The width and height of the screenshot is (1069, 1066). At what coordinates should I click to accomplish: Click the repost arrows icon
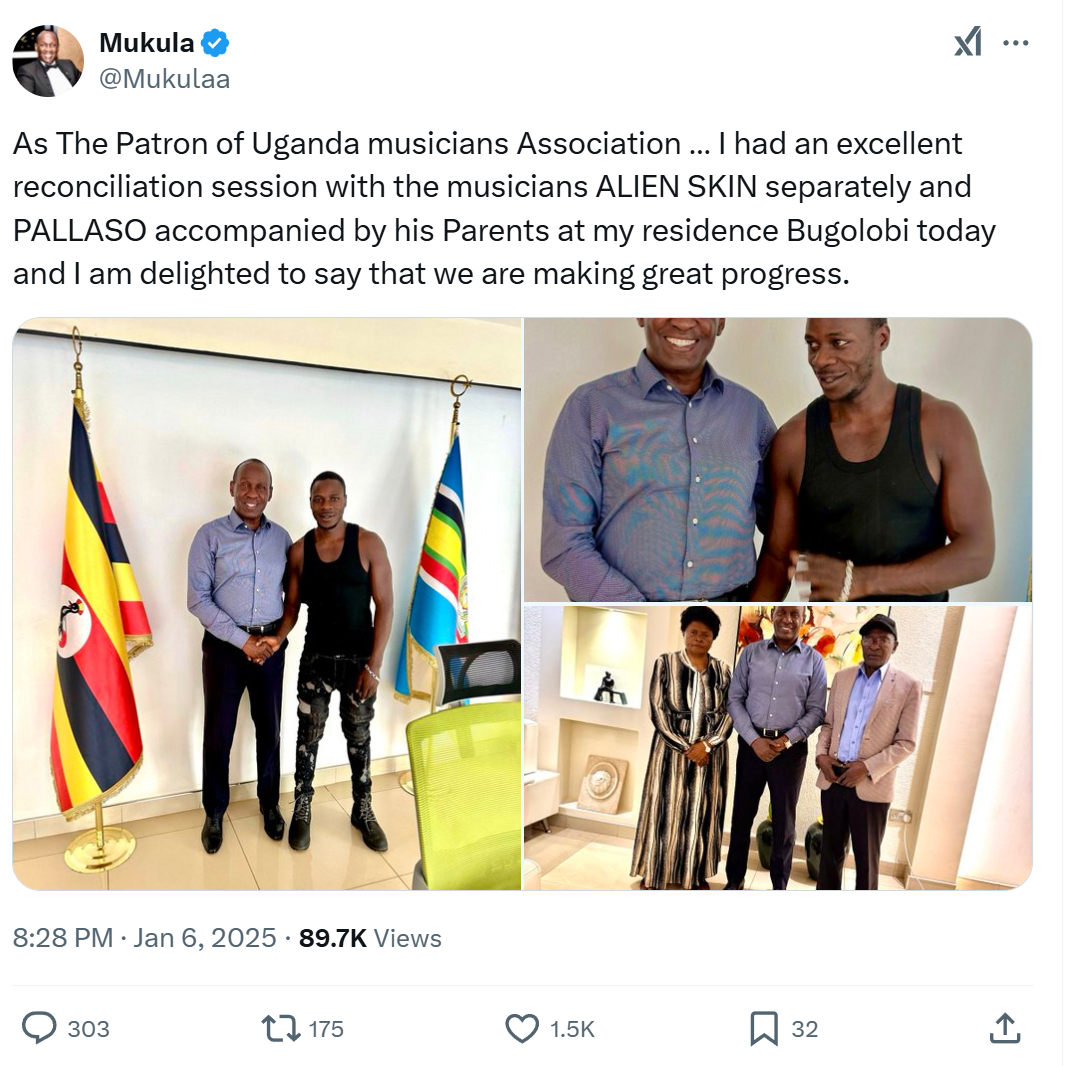pyautogui.click(x=281, y=1029)
